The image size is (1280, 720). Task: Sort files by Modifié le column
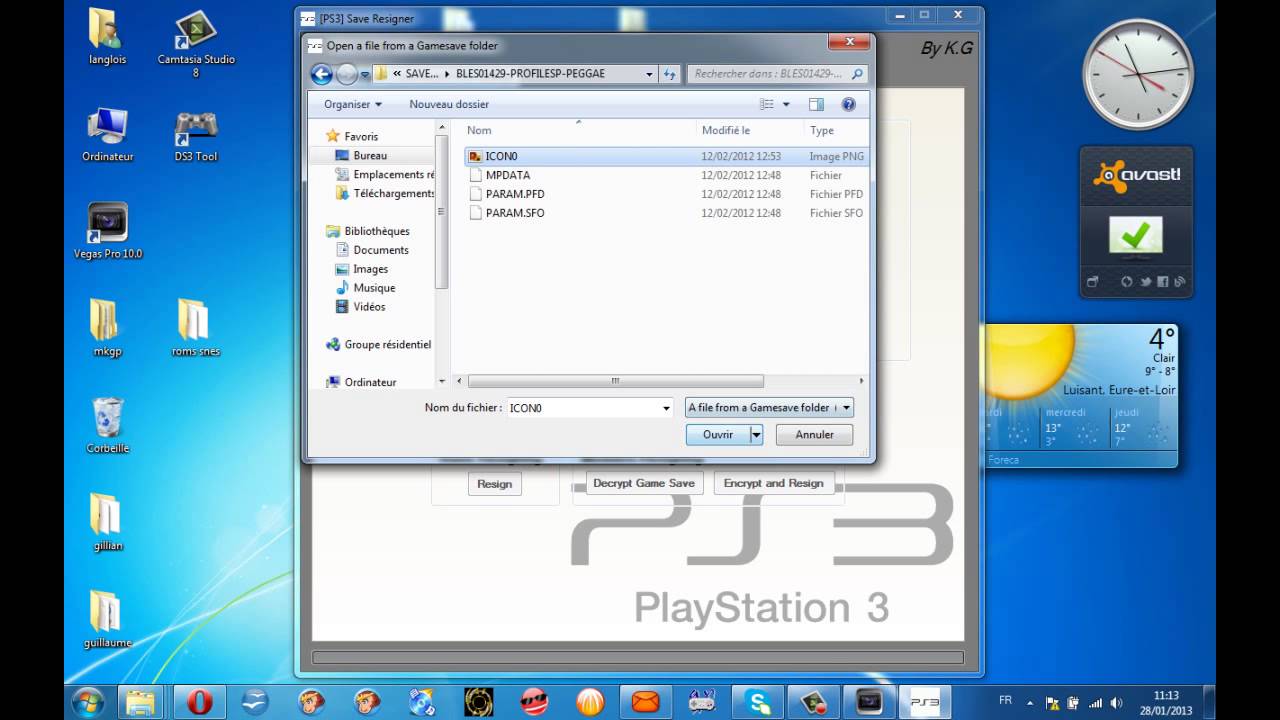point(750,130)
